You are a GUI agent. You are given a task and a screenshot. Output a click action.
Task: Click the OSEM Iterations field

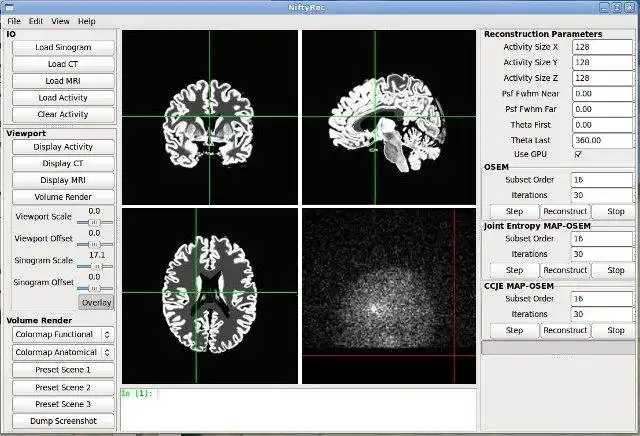click(x=602, y=195)
